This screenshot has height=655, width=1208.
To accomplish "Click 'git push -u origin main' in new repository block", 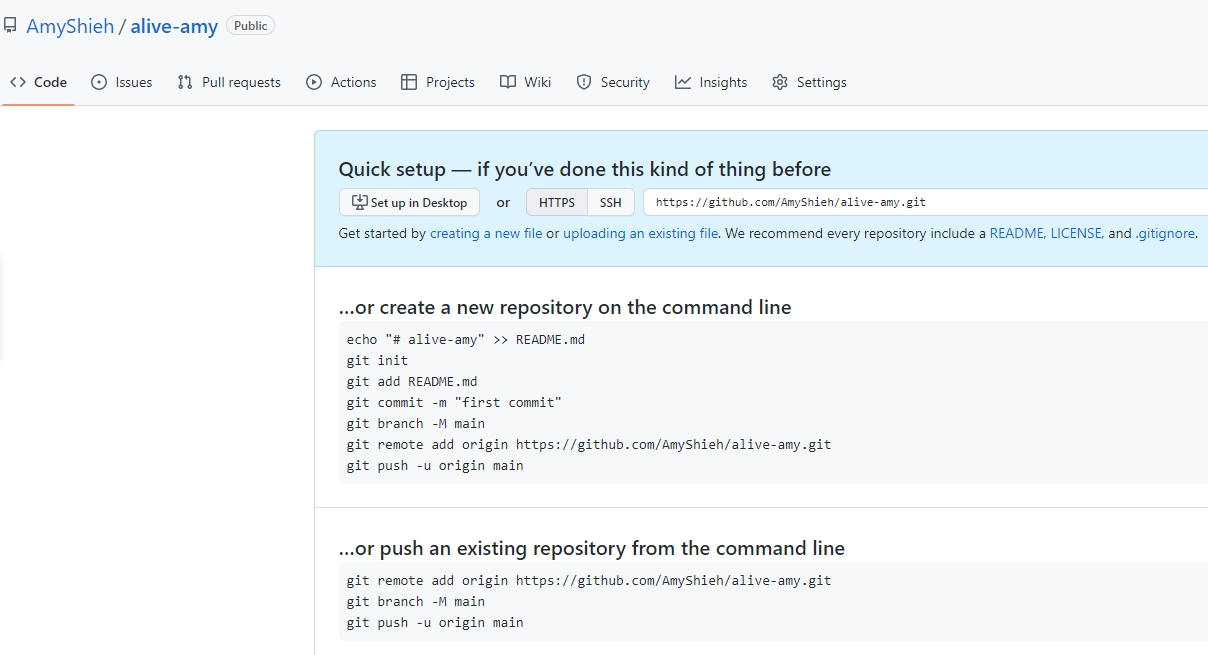I will click(x=435, y=465).
